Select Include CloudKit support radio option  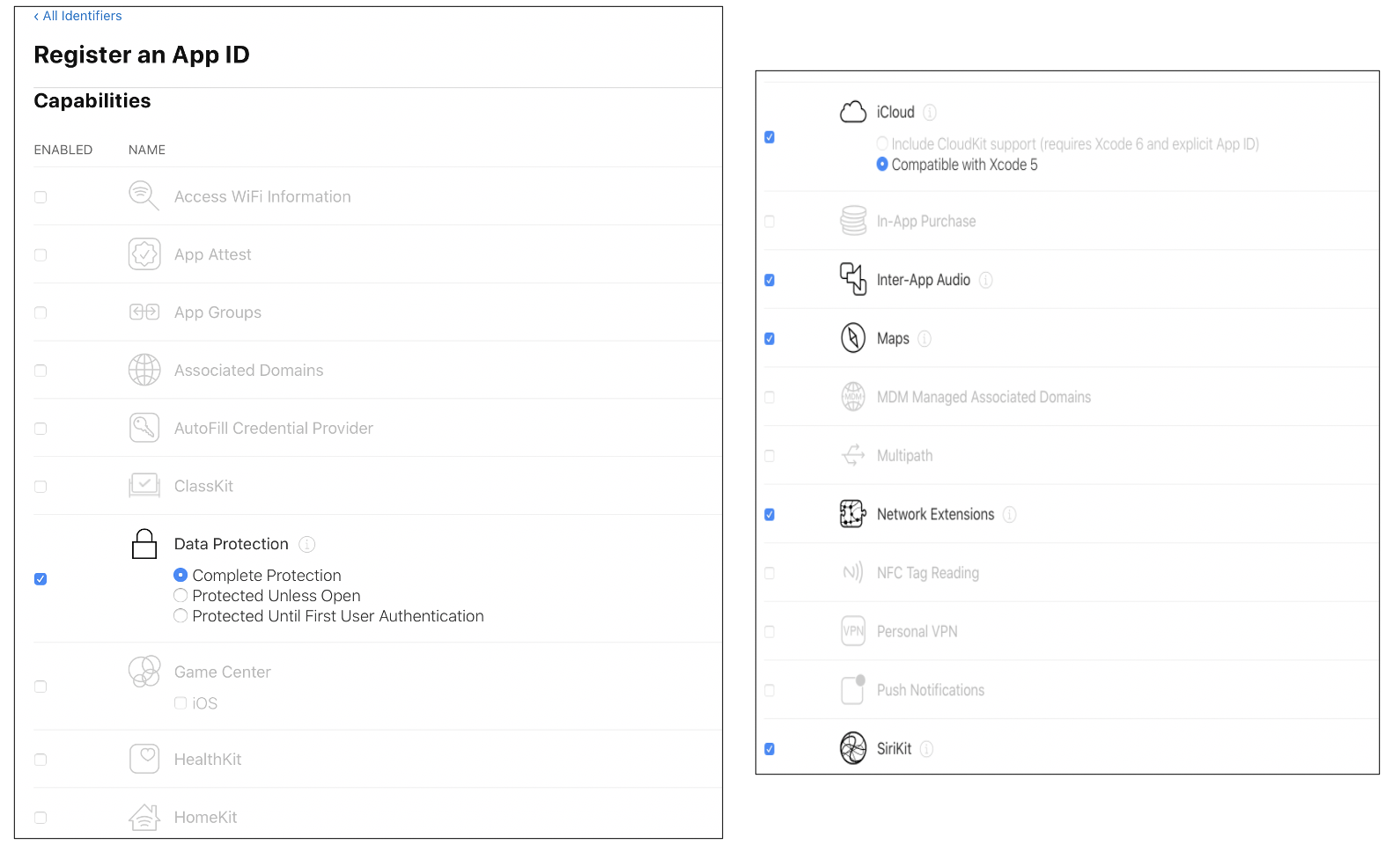(x=882, y=143)
